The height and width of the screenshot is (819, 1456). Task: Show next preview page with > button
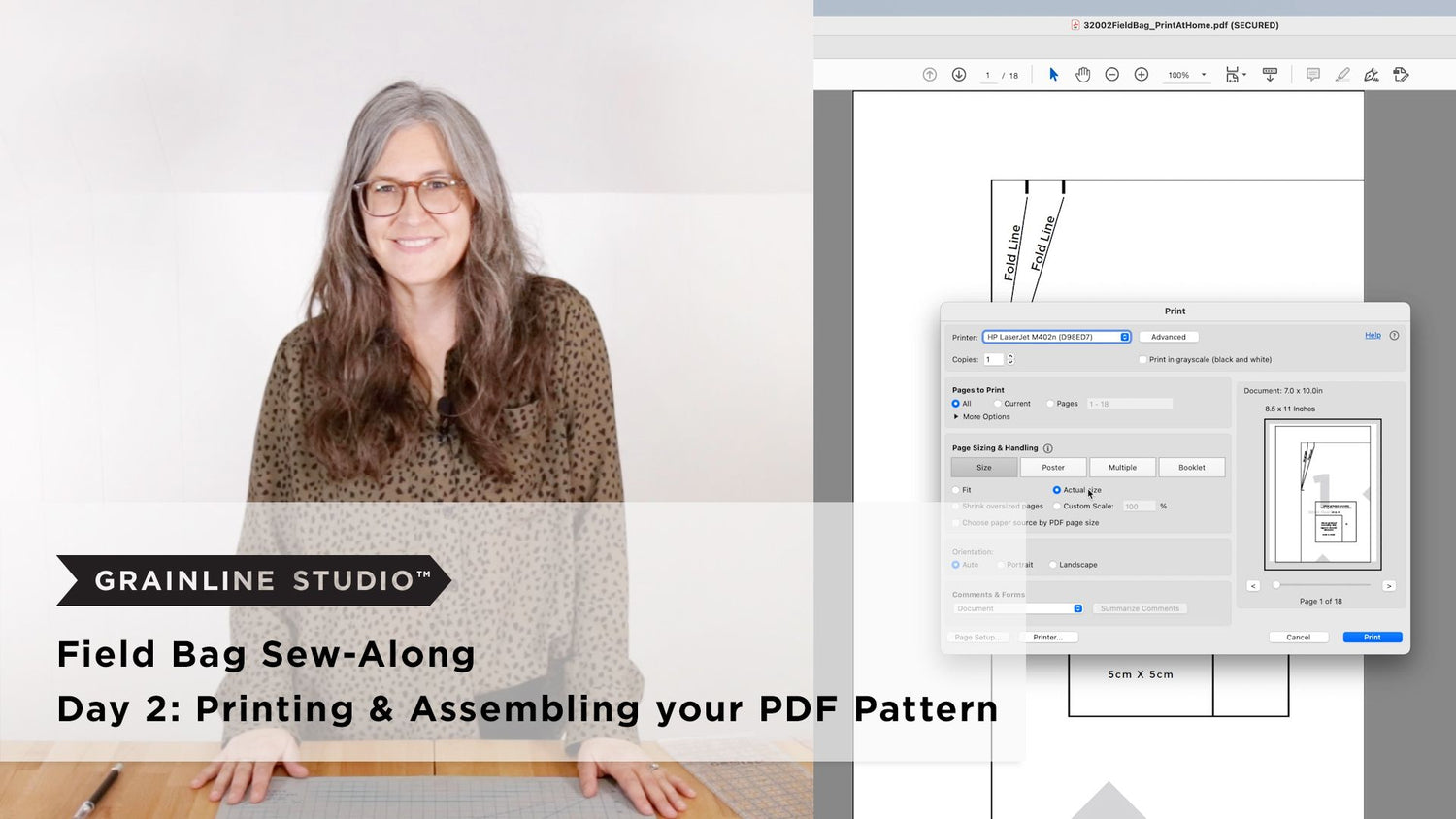1389,586
